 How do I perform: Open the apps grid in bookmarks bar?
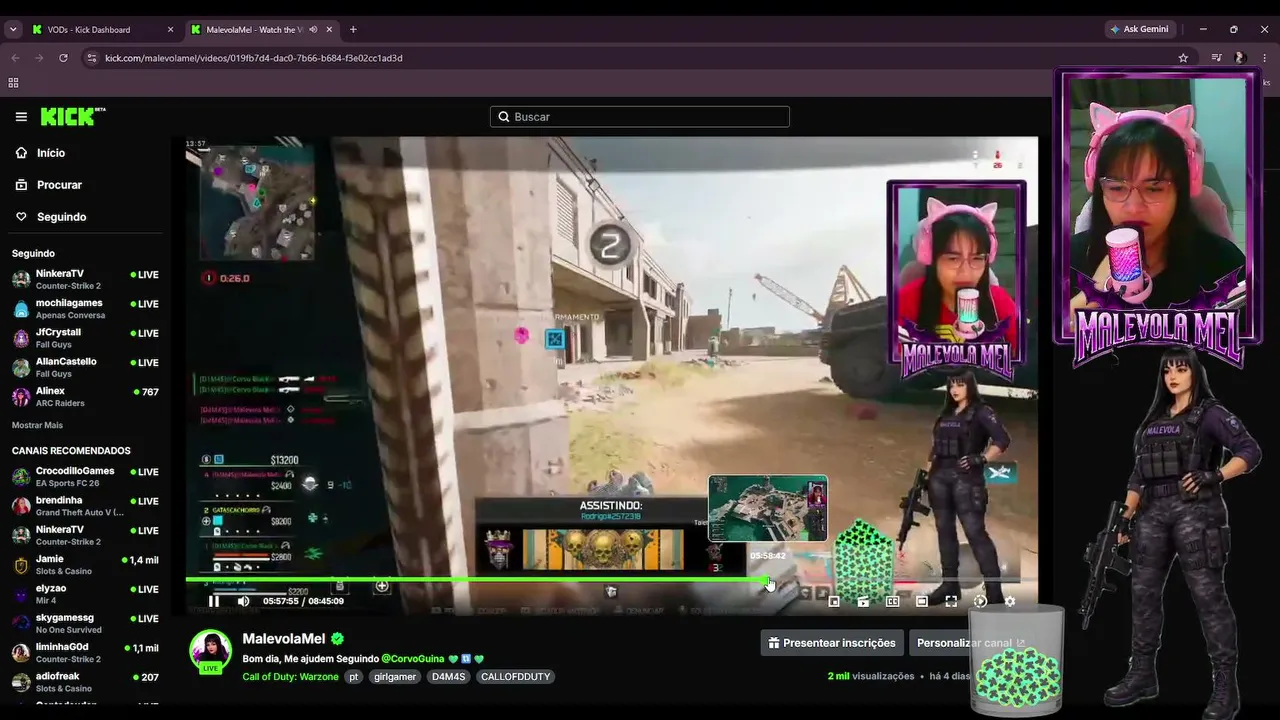point(14,83)
